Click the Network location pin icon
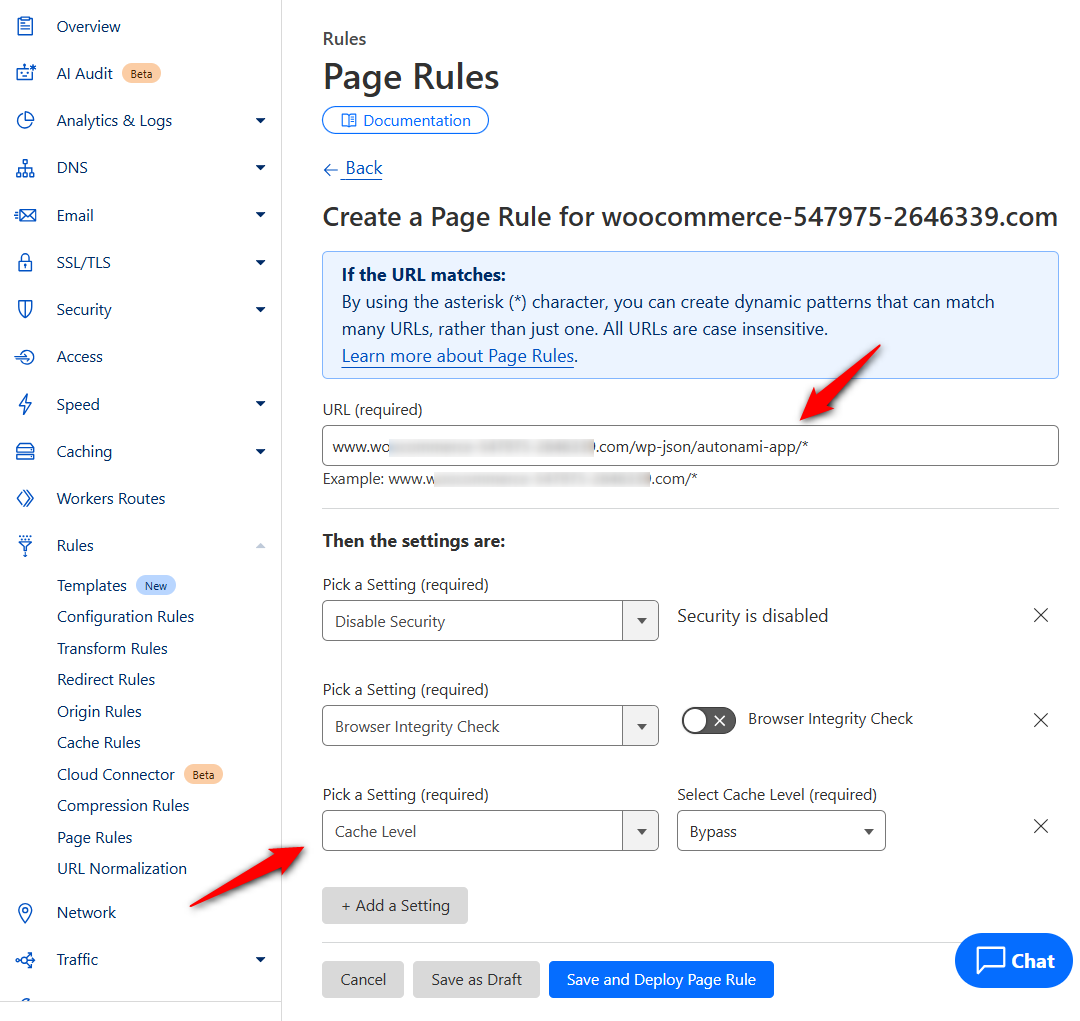Viewport: 1080px width, 1021px height. pos(25,912)
